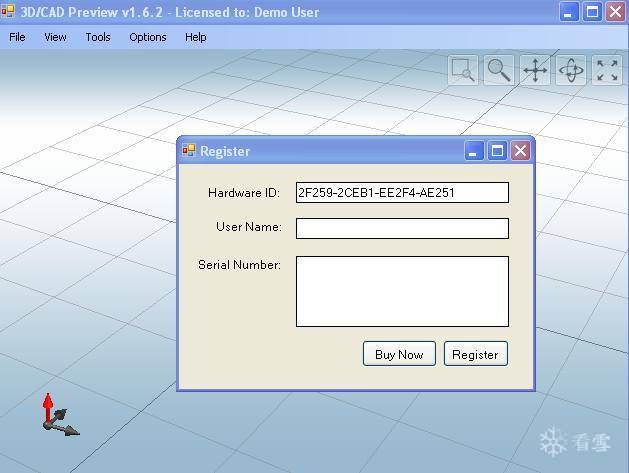Click the Hardware ID label

[244, 193]
